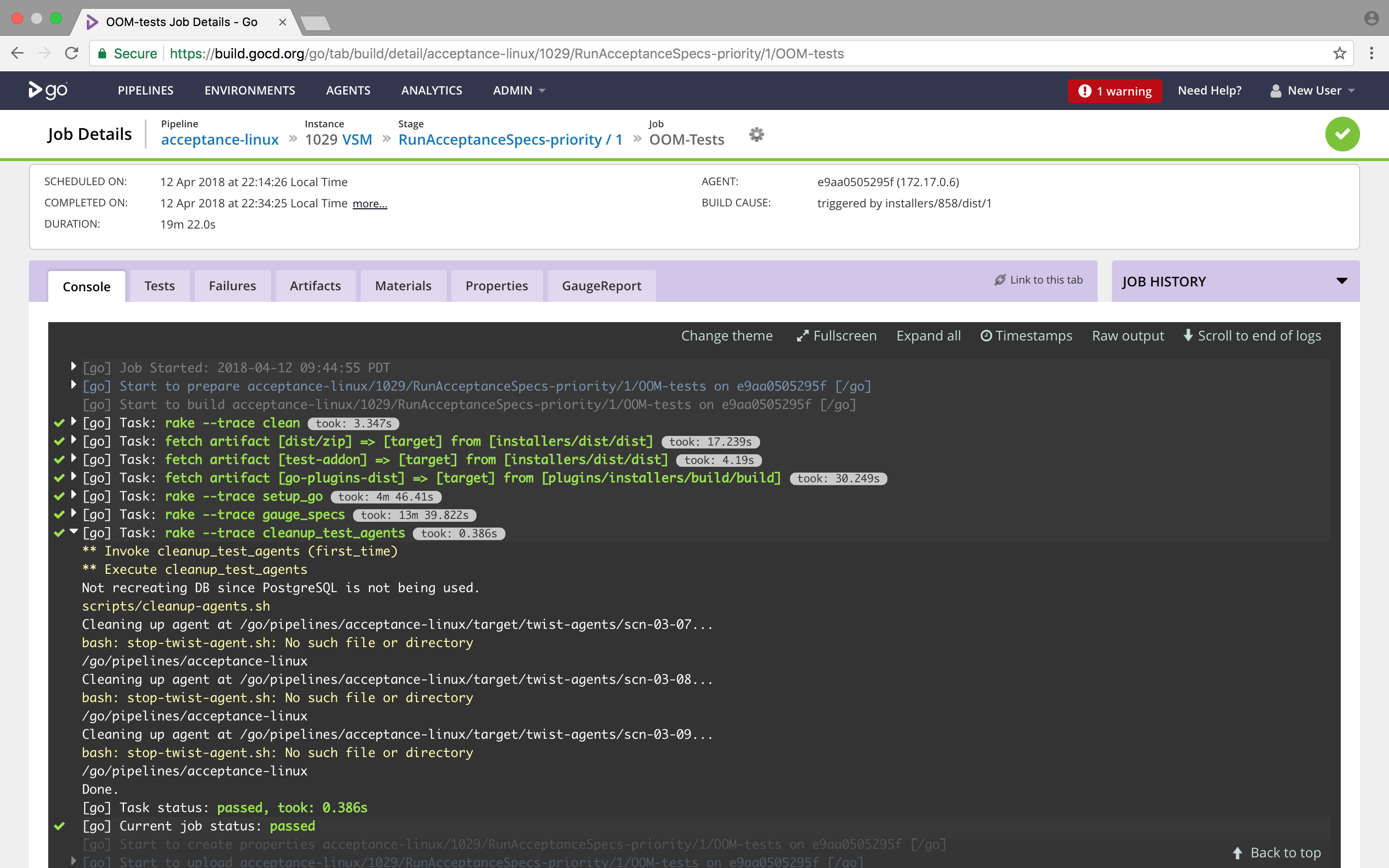Click Need Help? link

(x=1210, y=91)
